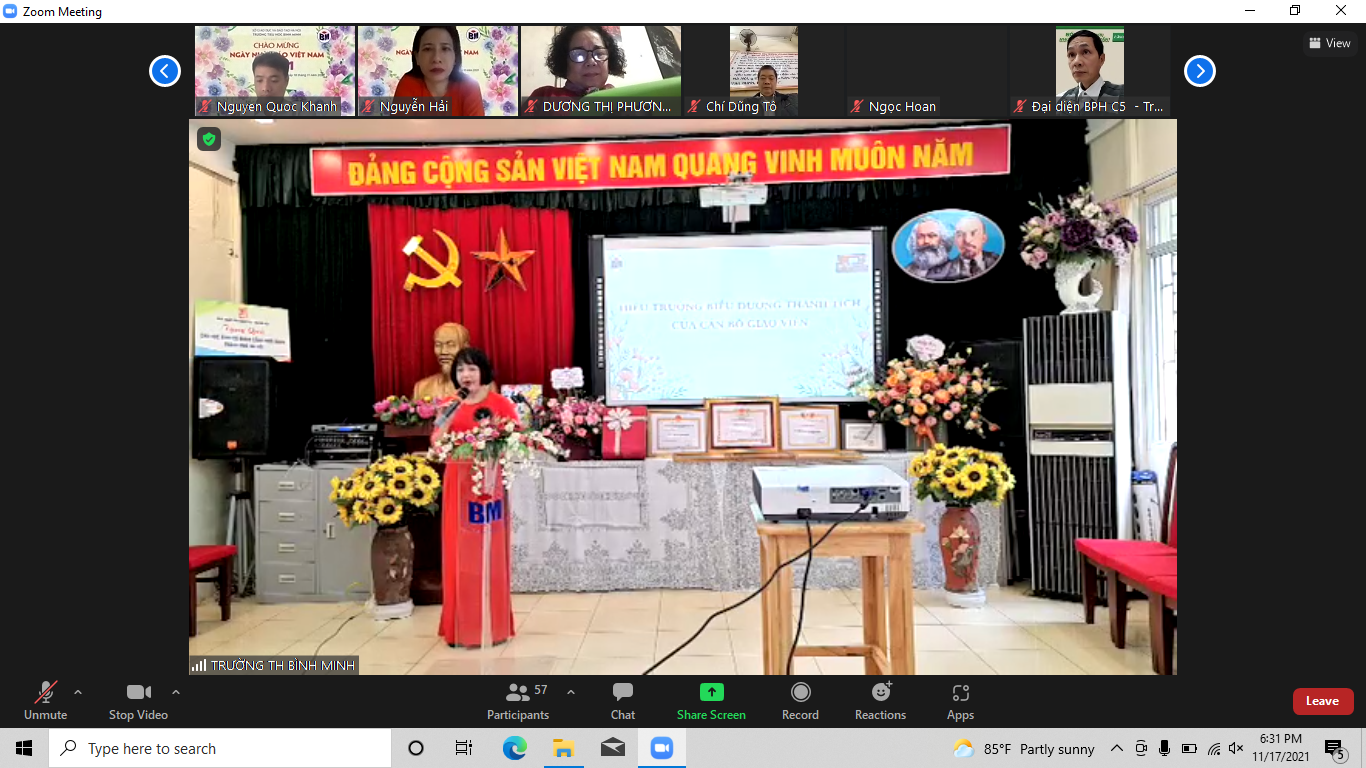Click the TRƯỜNG TH BÌNH MINH speaker label
The image size is (1366, 768).
[x=274, y=665]
